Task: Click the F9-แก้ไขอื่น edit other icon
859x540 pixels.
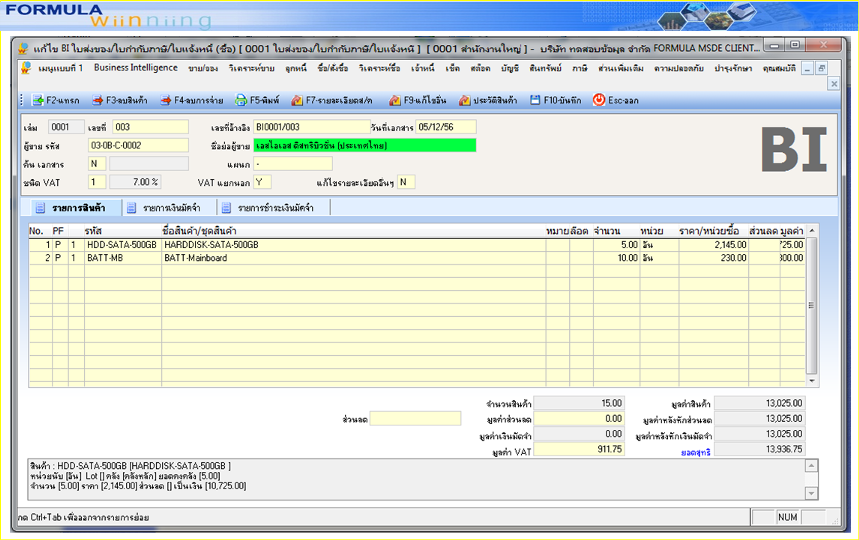Action: pyautogui.click(x=394, y=100)
